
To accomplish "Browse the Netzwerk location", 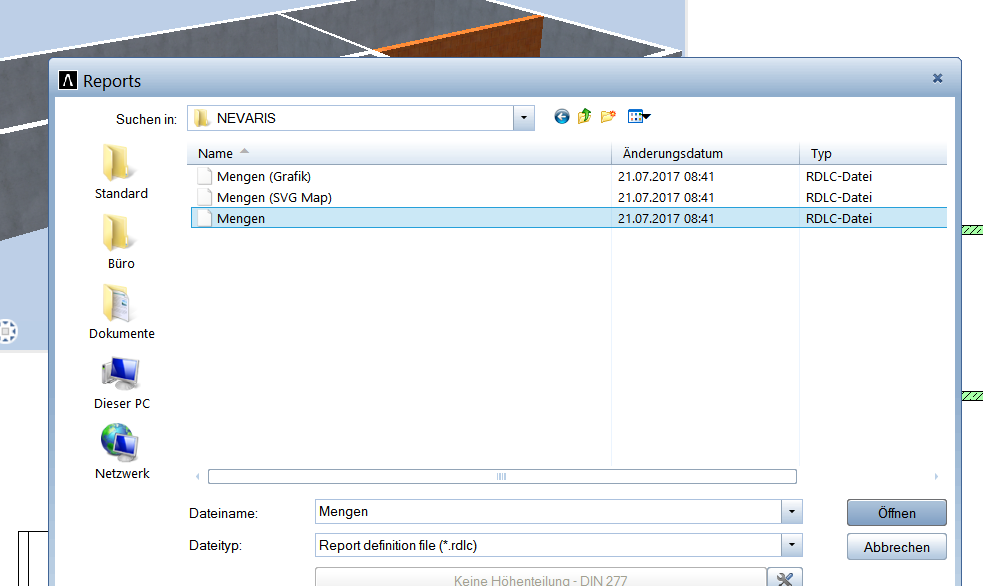I will [x=121, y=452].
